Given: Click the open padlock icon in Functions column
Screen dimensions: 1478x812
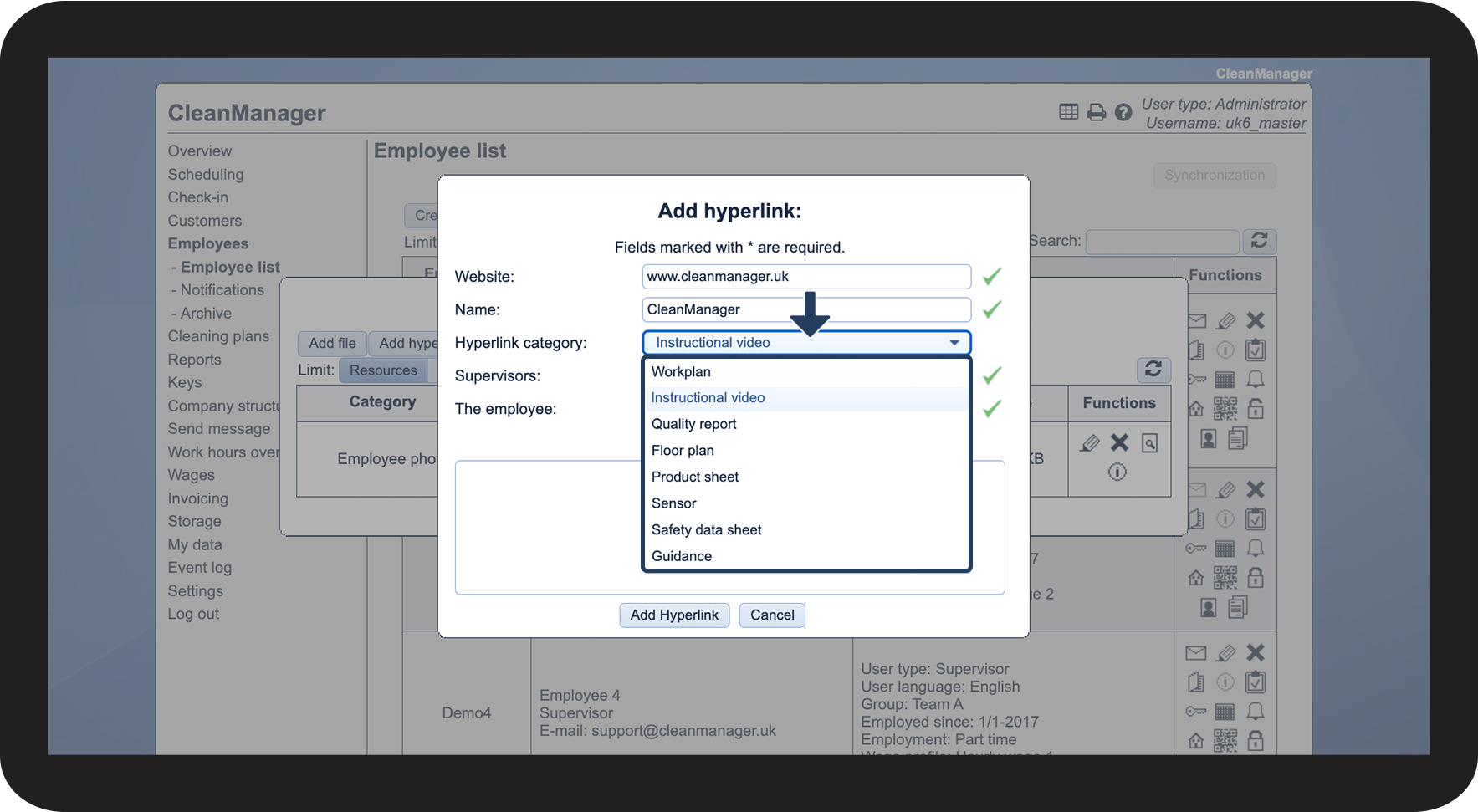Looking at the screenshot, I should [1256, 409].
